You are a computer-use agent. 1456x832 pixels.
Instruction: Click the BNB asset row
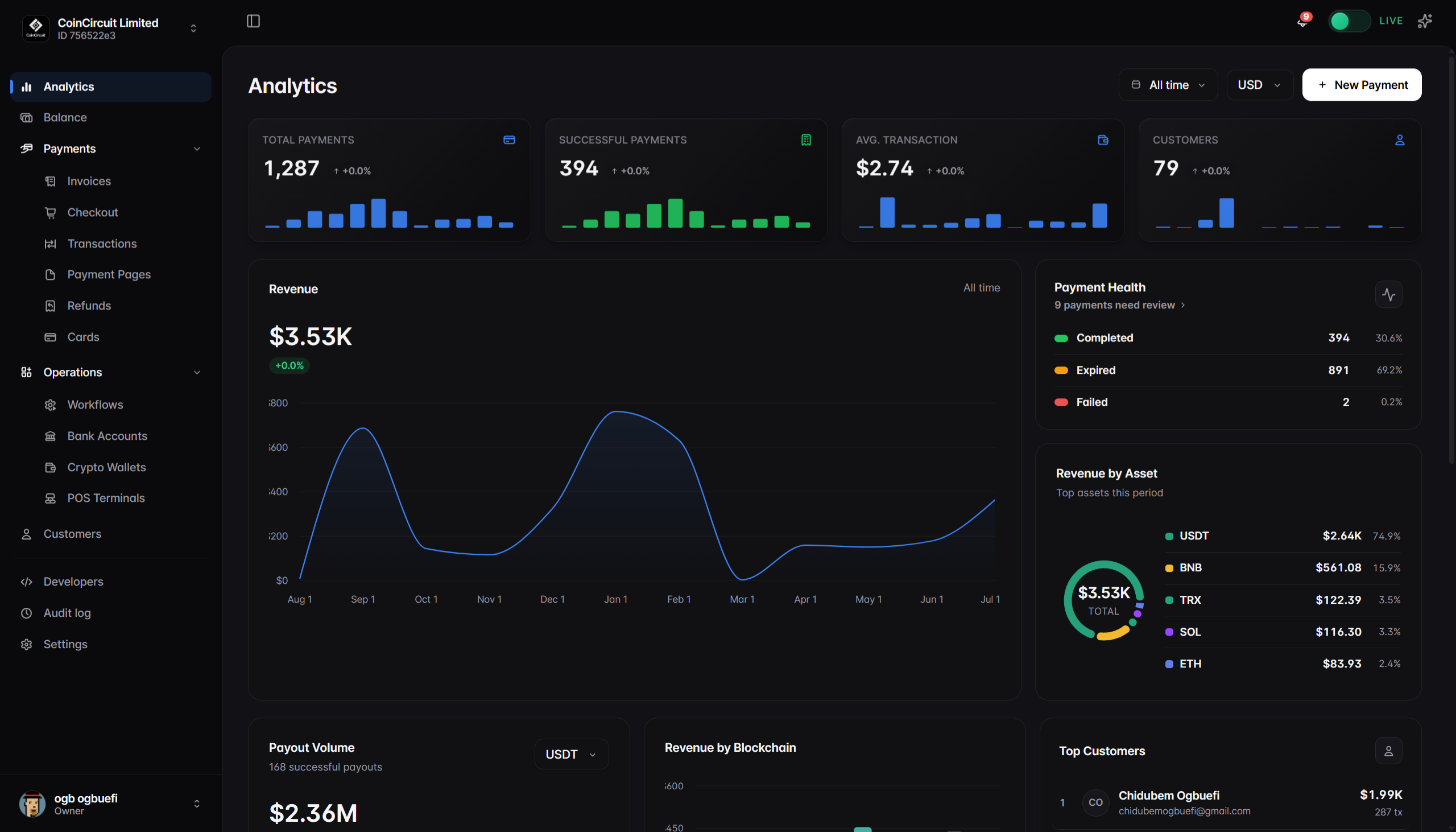[1283, 568]
